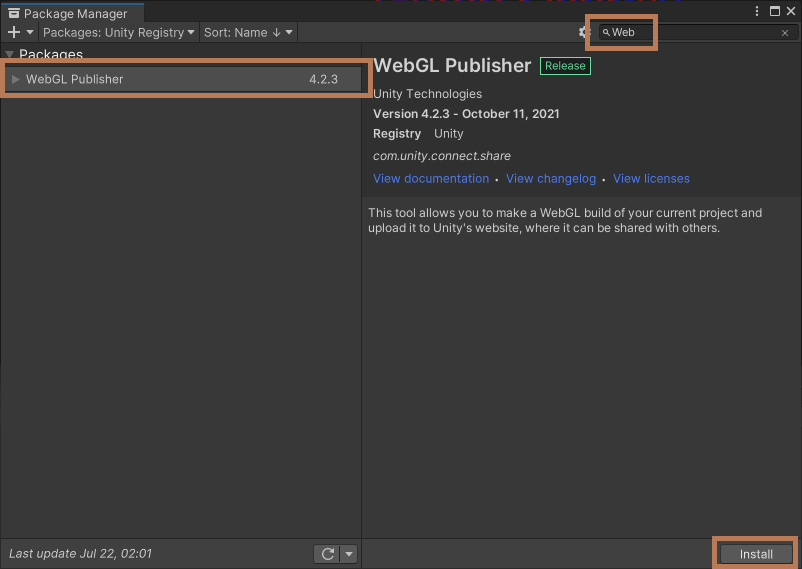This screenshot has width=802, height=569.
Task: Click the package description paragraph
Action: (x=565, y=220)
